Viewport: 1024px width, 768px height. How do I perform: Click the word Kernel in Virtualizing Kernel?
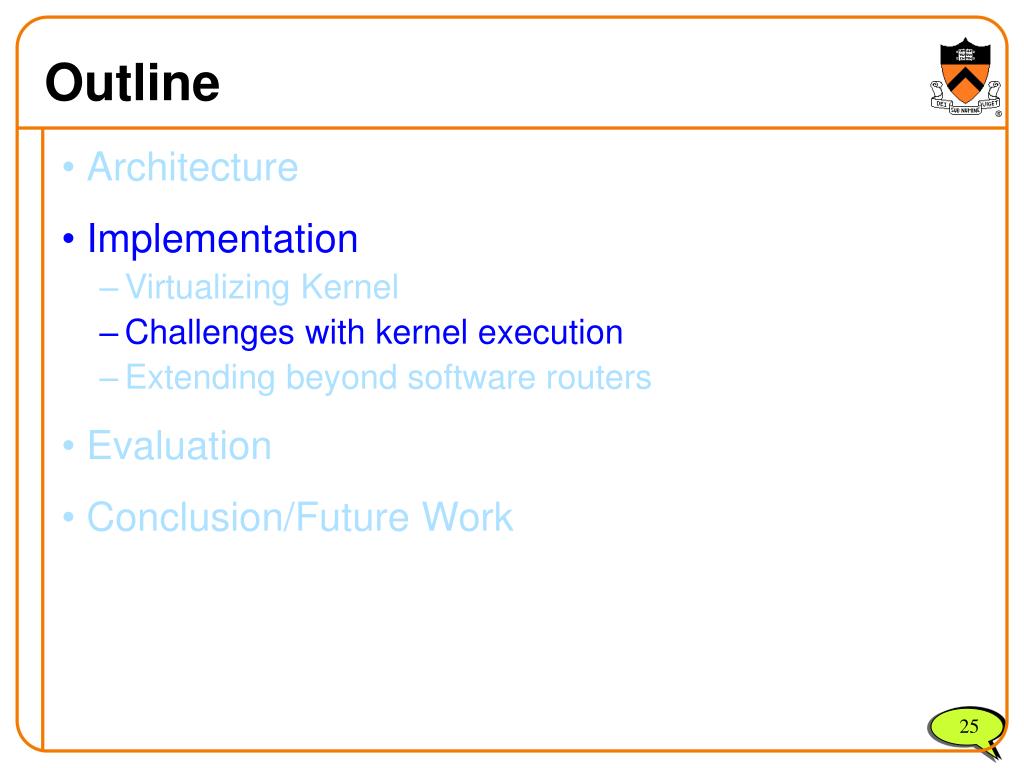click(x=350, y=287)
